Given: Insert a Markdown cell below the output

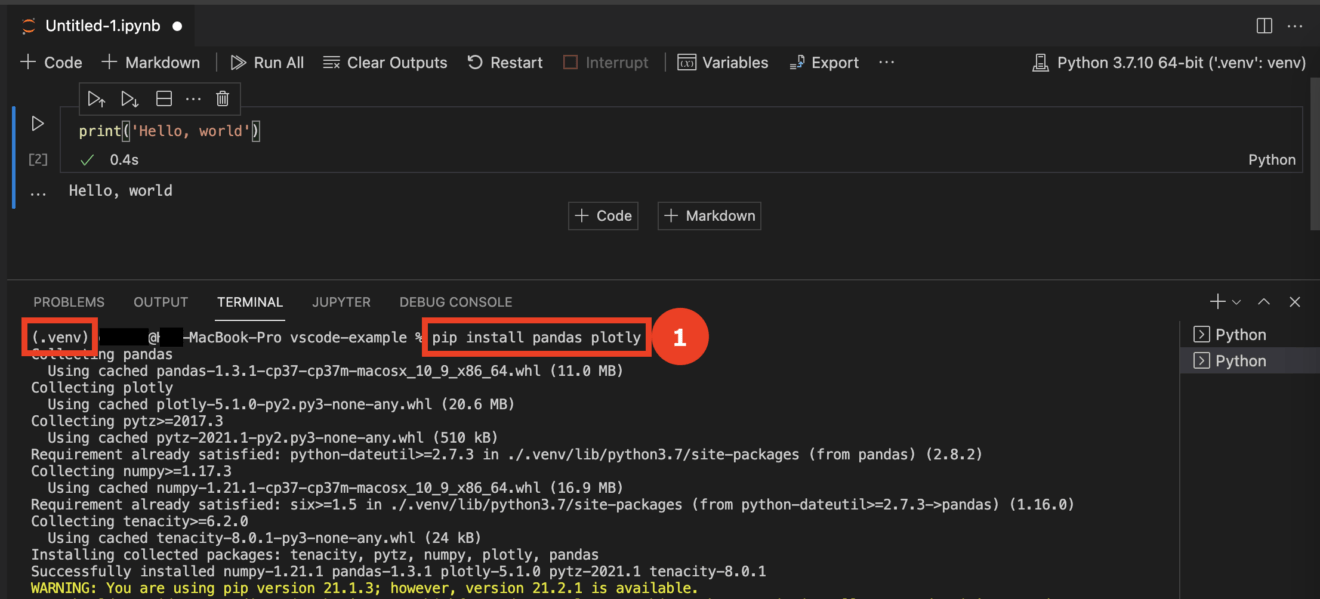Looking at the screenshot, I should 709,215.
